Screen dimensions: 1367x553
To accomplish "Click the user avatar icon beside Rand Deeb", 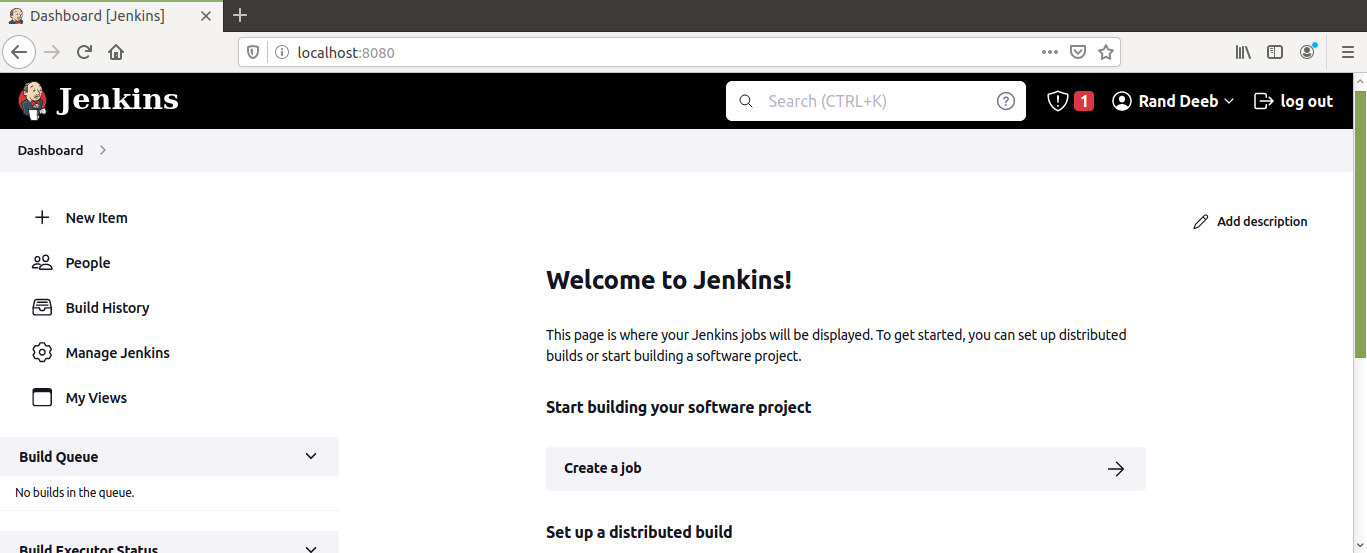I will [x=1122, y=101].
